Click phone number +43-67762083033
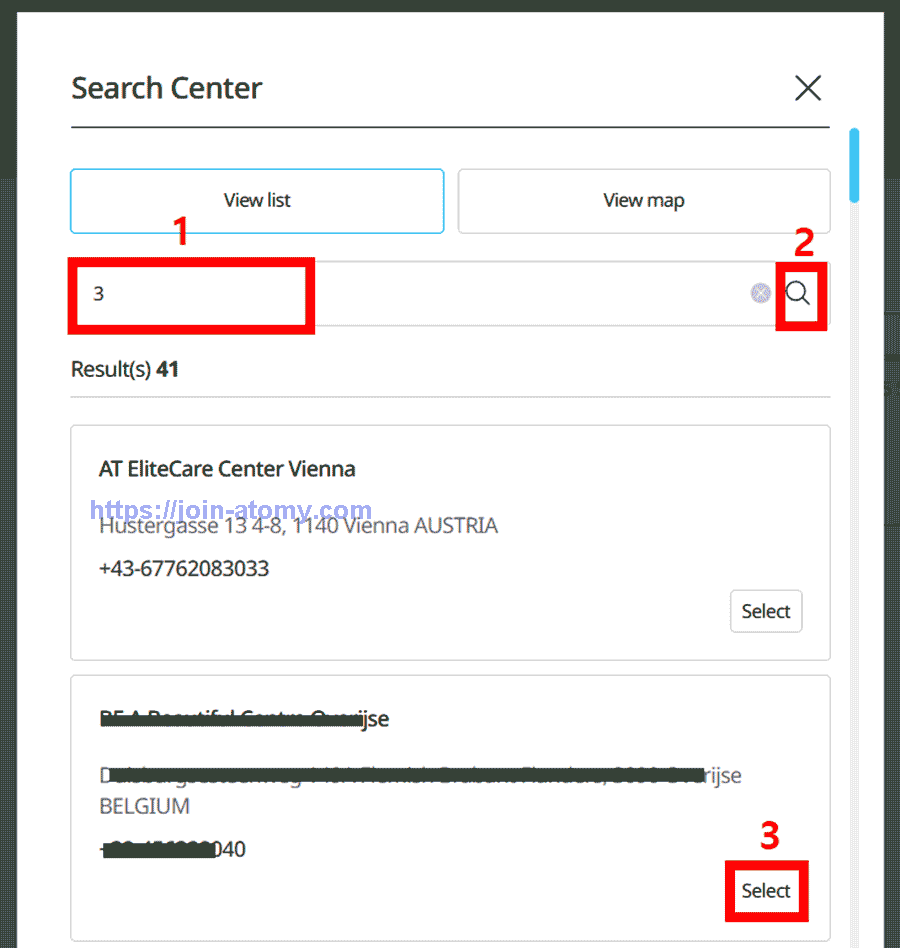The width and height of the screenshot is (900, 948). click(x=184, y=569)
